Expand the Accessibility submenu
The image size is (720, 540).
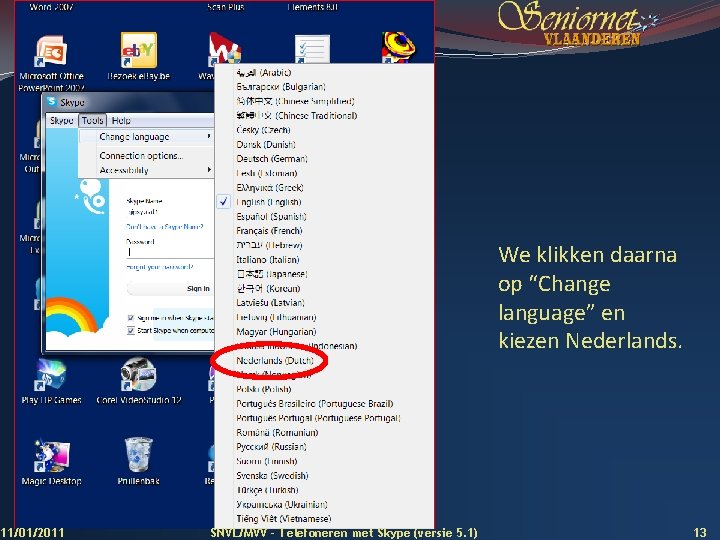click(x=146, y=170)
